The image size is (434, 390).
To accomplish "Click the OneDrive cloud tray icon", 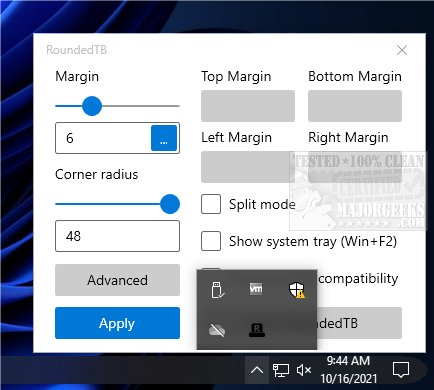I will 217,330.
